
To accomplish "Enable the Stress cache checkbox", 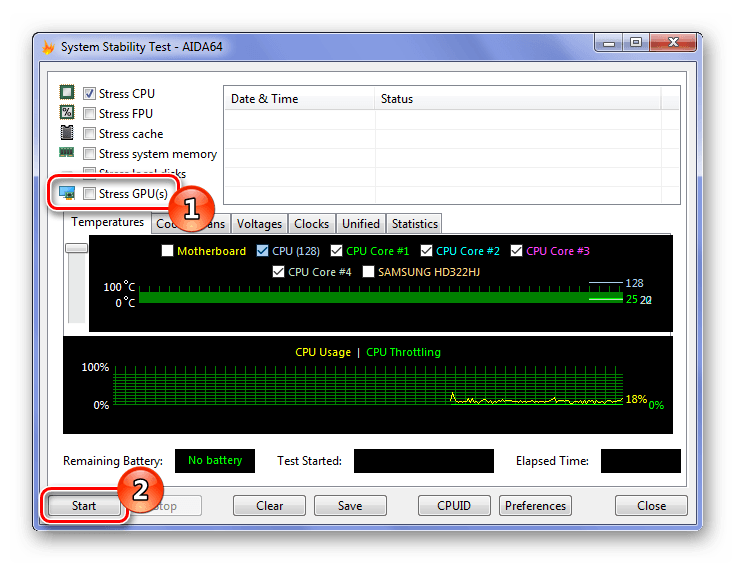I will coord(89,134).
